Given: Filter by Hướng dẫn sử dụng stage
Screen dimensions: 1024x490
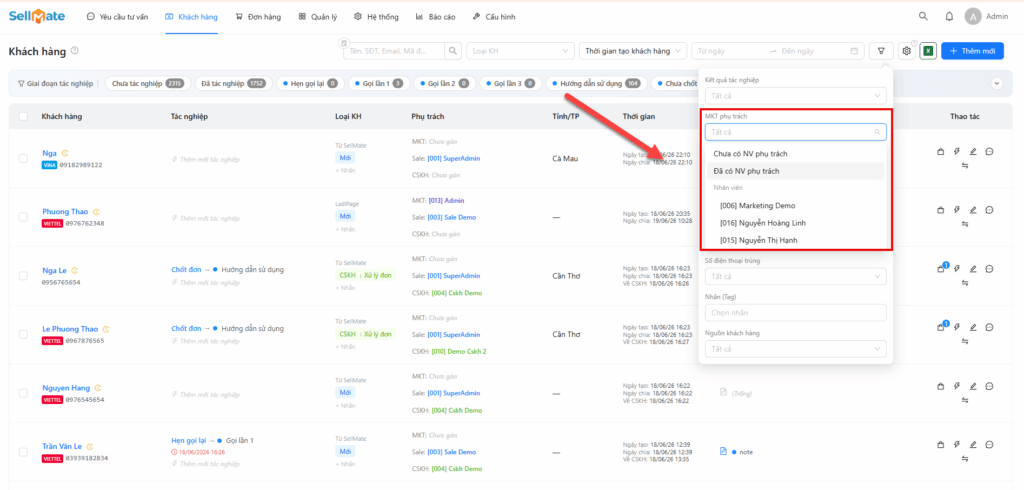Looking at the screenshot, I should click(596, 84).
